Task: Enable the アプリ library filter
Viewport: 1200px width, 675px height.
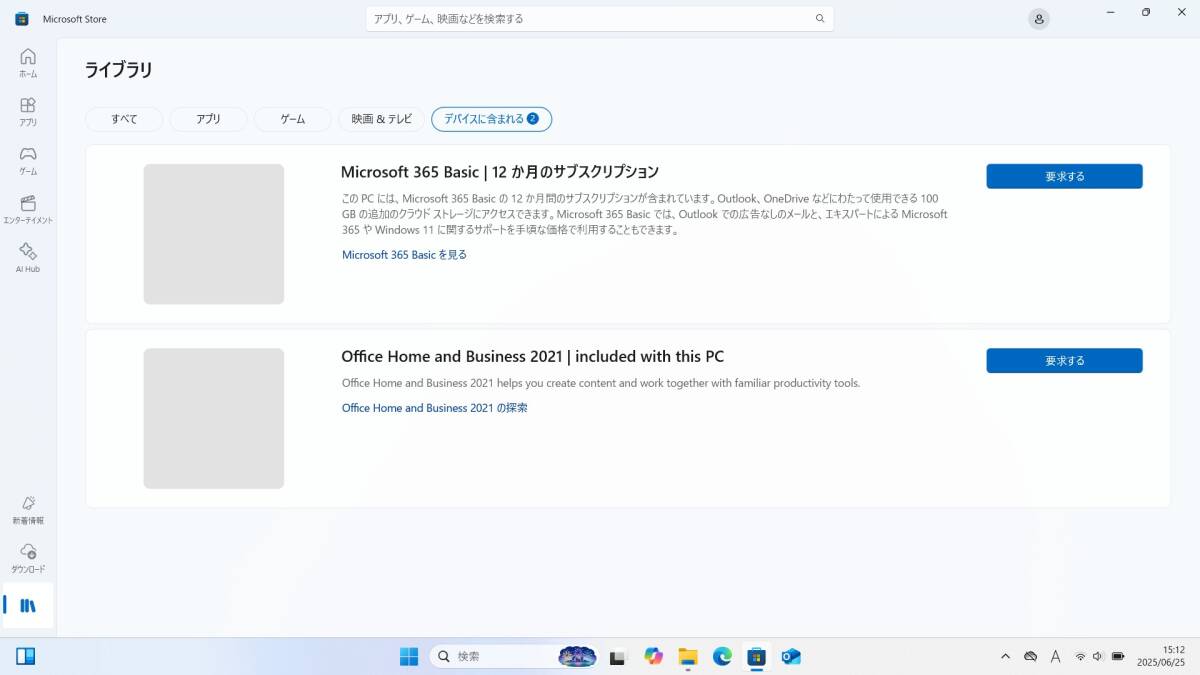Action: click(207, 119)
